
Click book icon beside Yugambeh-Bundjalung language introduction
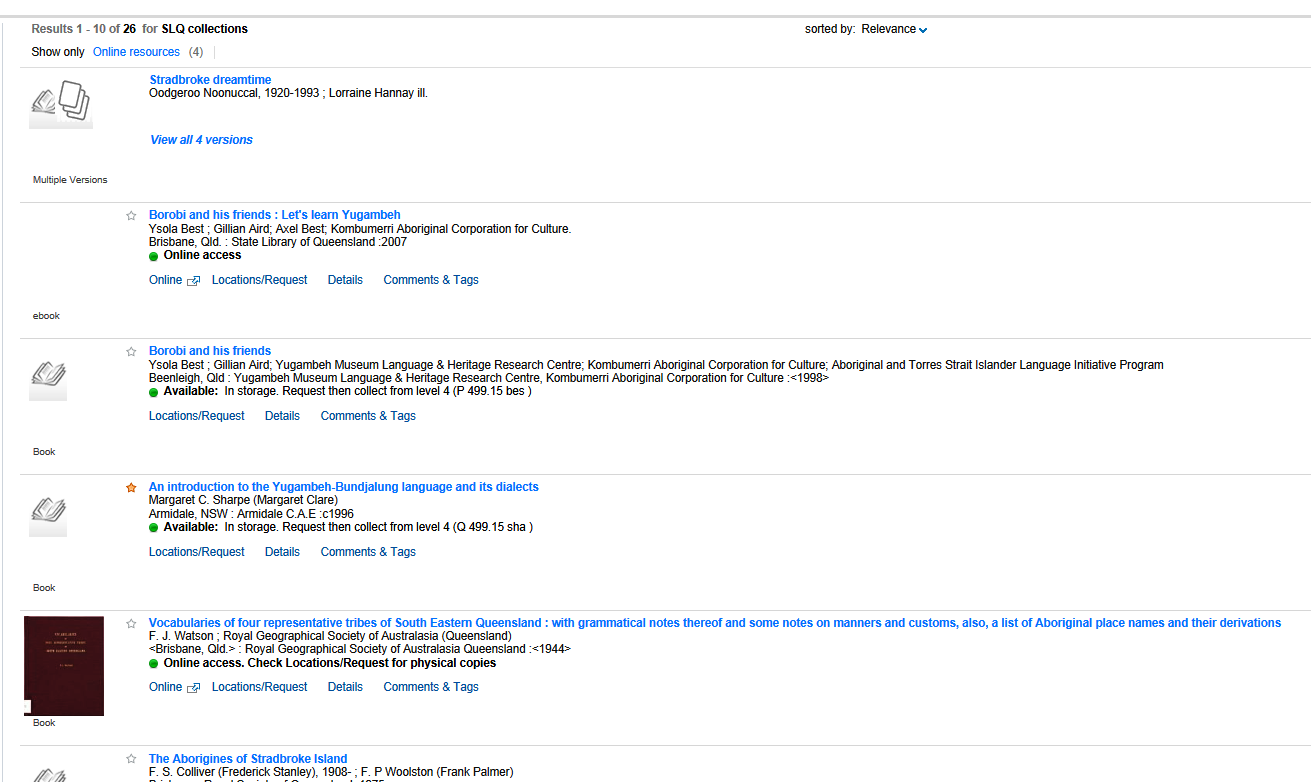coord(48,512)
